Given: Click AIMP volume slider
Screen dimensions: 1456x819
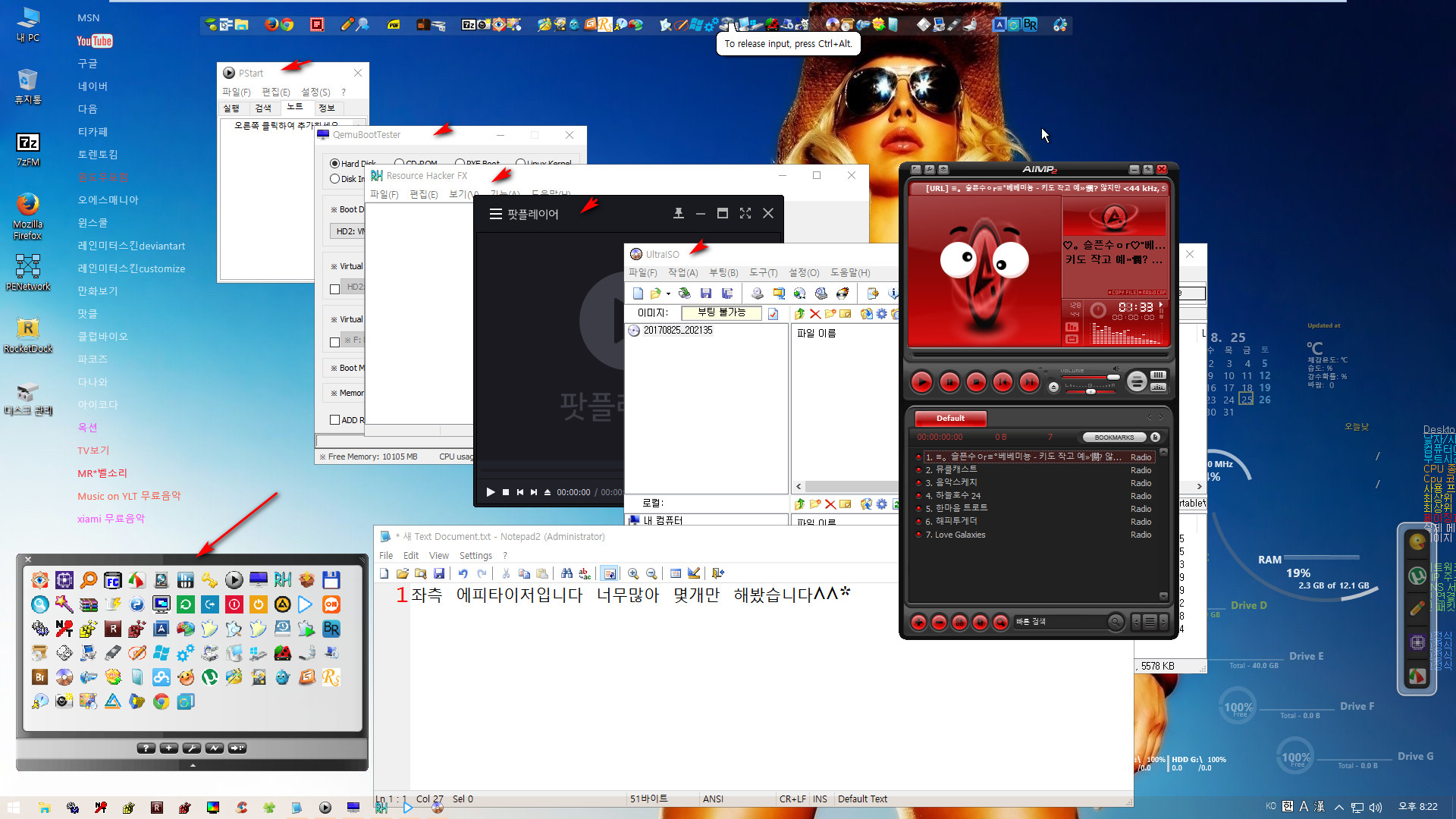Looking at the screenshot, I should (1090, 378).
